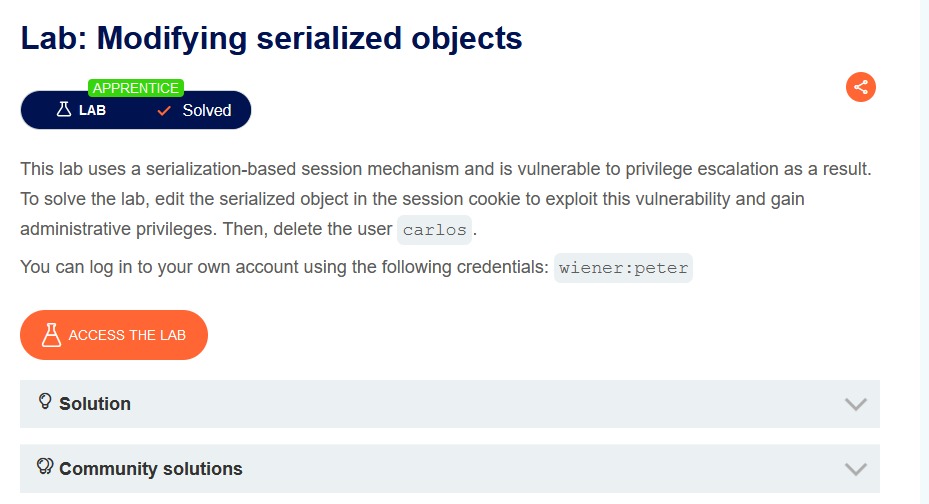Screen dimensions: 929x504
Task: Click the flask icon in LAB badge
Action: (x=64, y=110)
